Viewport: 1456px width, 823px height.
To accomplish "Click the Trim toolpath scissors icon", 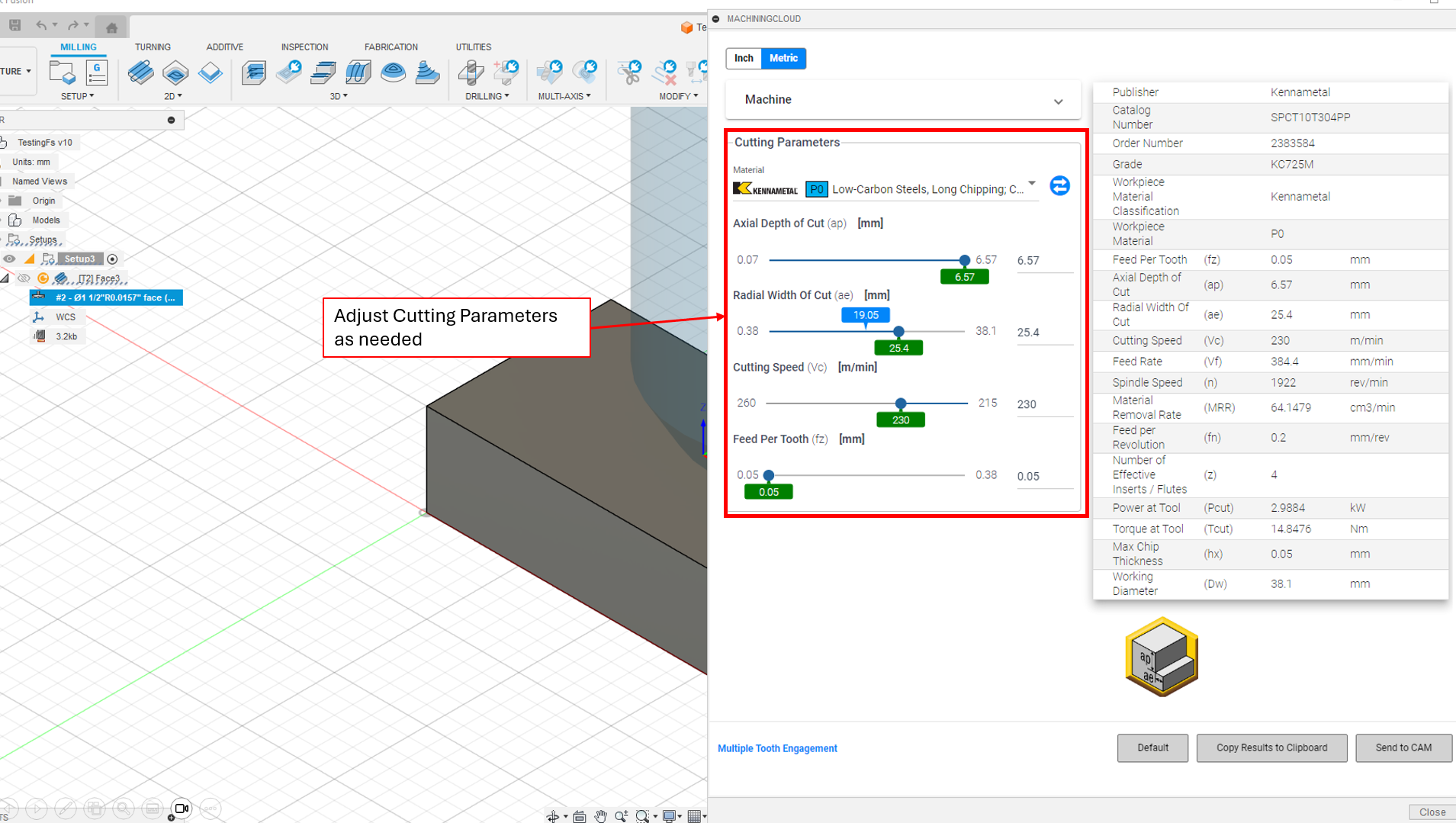I will pos(629,73).
